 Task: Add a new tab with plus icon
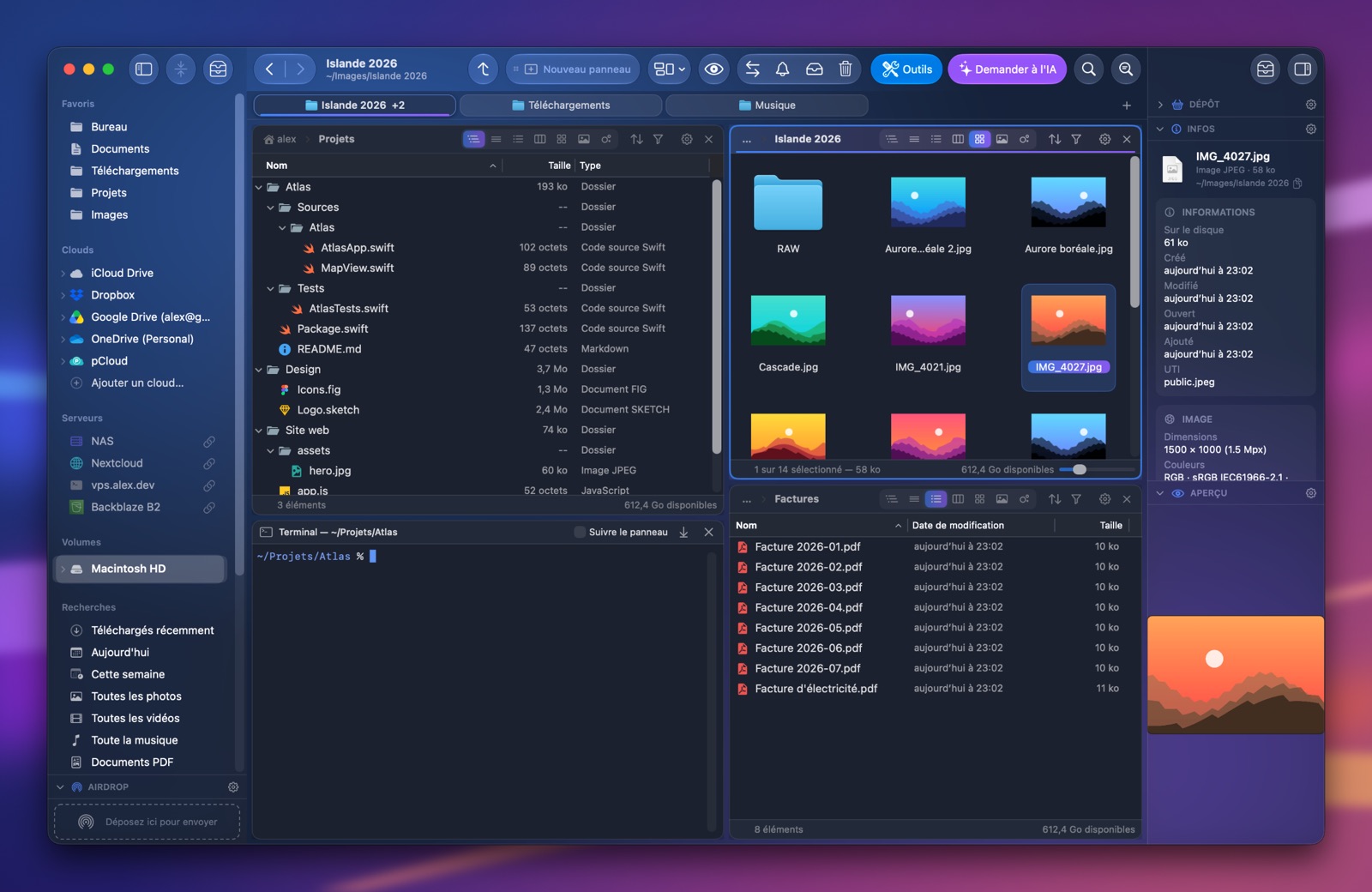1127,105
